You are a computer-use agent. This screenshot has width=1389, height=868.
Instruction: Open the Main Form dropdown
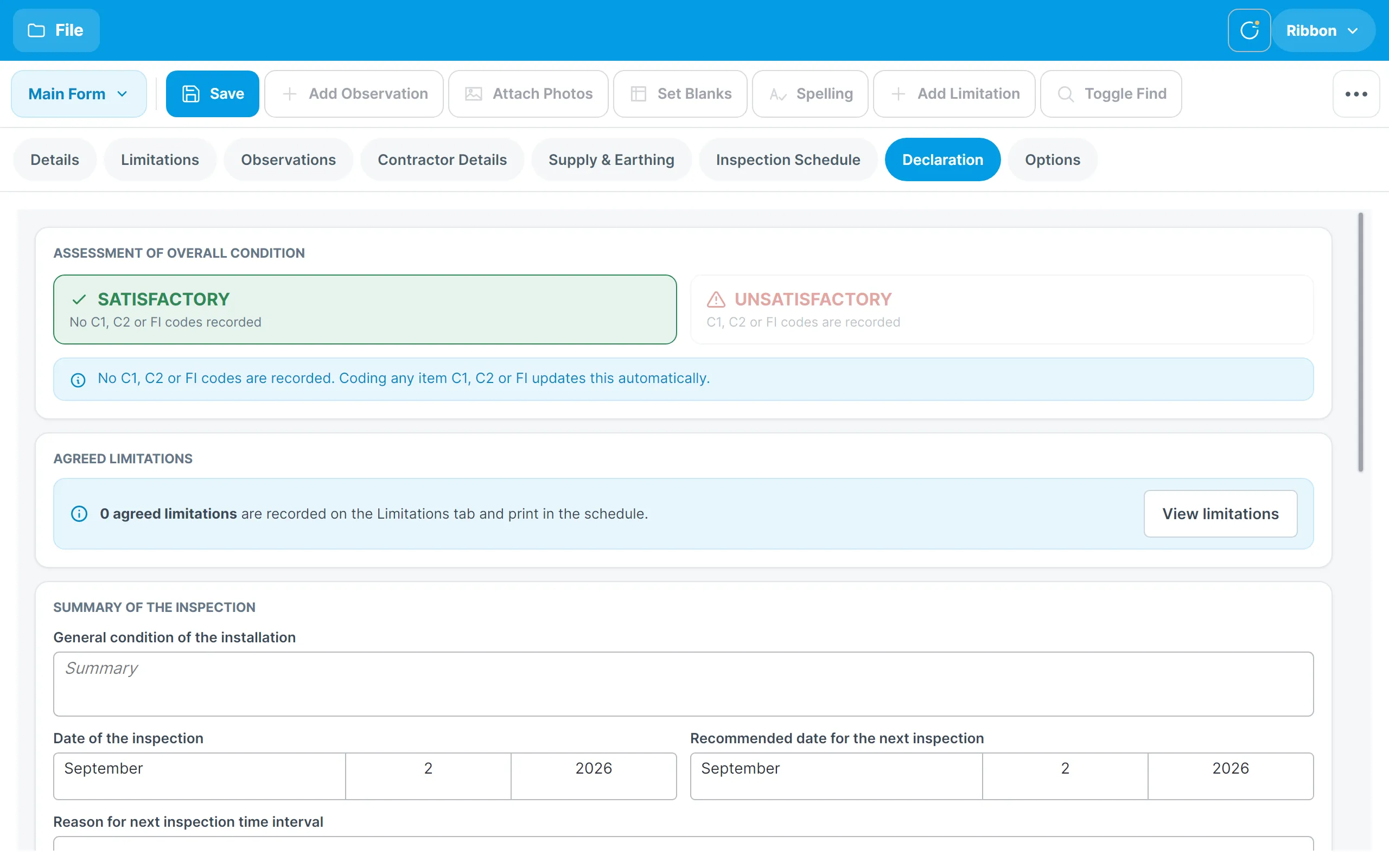tap(79, 93)
